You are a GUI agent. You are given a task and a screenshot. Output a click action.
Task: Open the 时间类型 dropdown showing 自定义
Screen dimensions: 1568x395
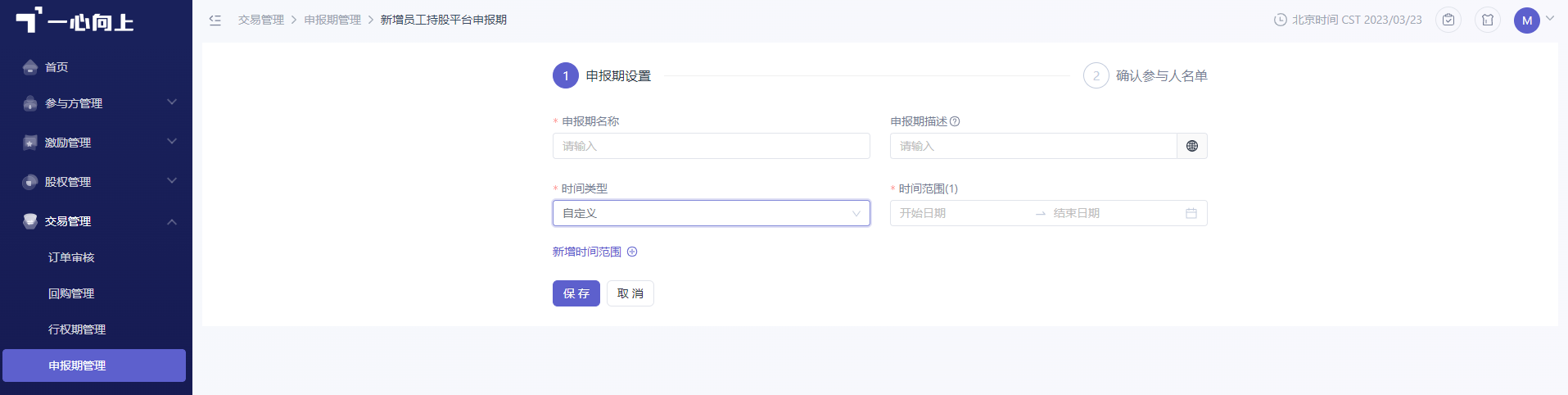tap(711, 213)
